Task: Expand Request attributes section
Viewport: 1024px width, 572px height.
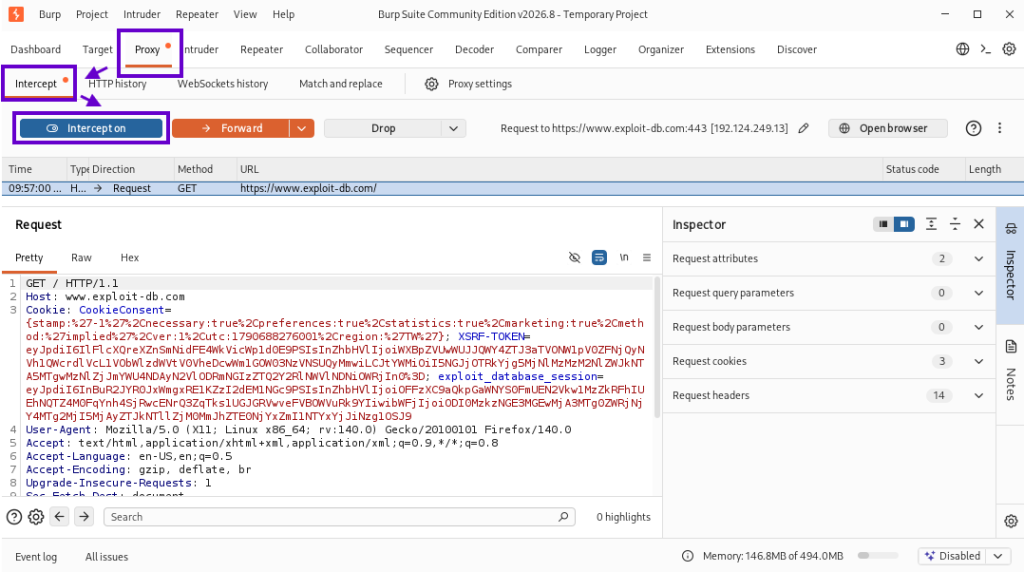Action: coord(978,259)
